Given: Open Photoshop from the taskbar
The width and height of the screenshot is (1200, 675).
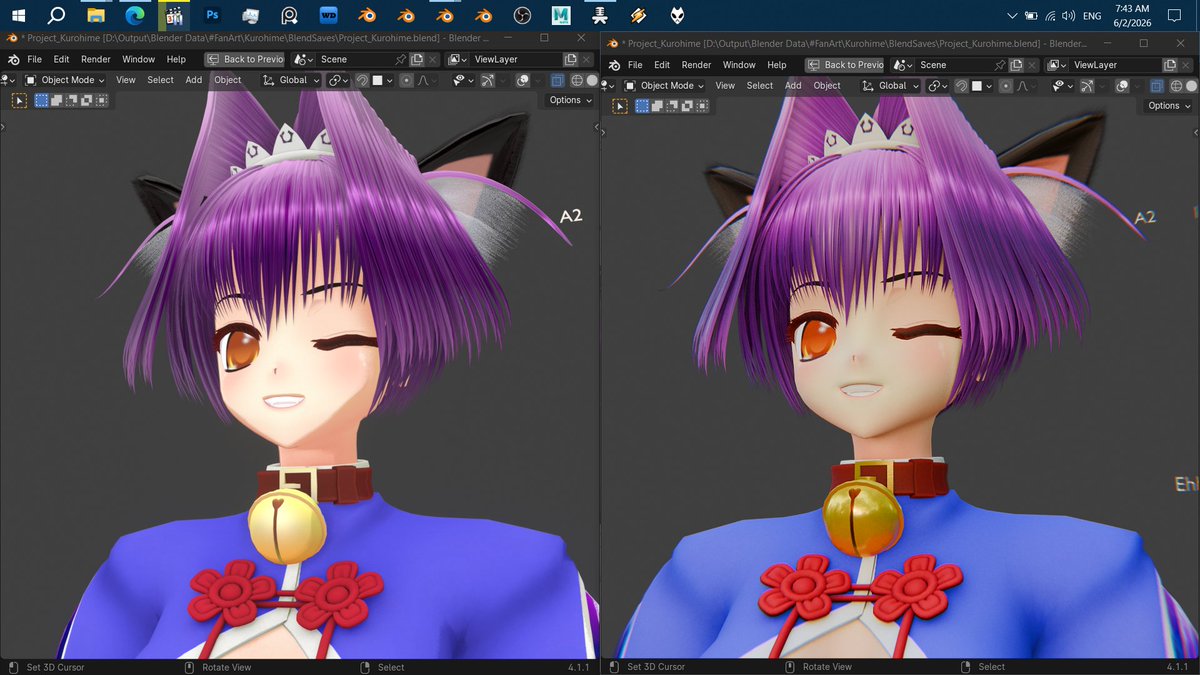Looking at the screenshot, I should click(212, 16).
